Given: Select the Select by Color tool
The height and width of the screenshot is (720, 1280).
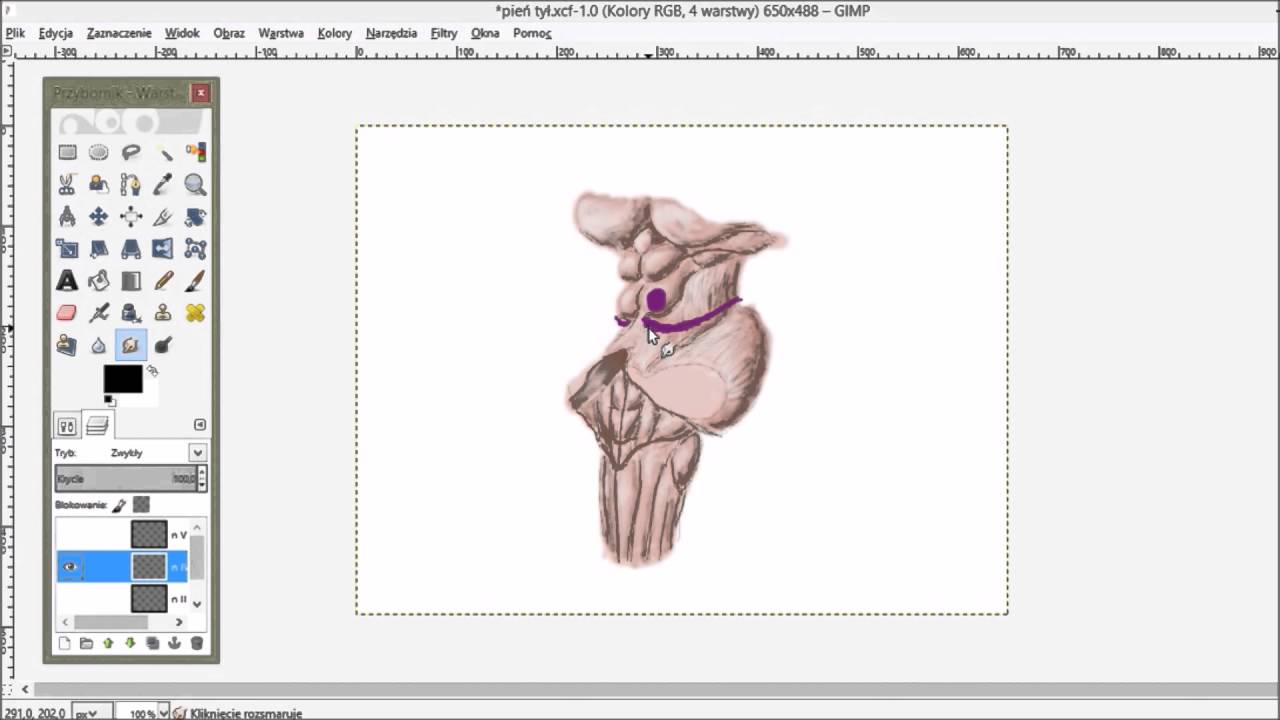Looking at the screenshot, I should pos(195,152).
